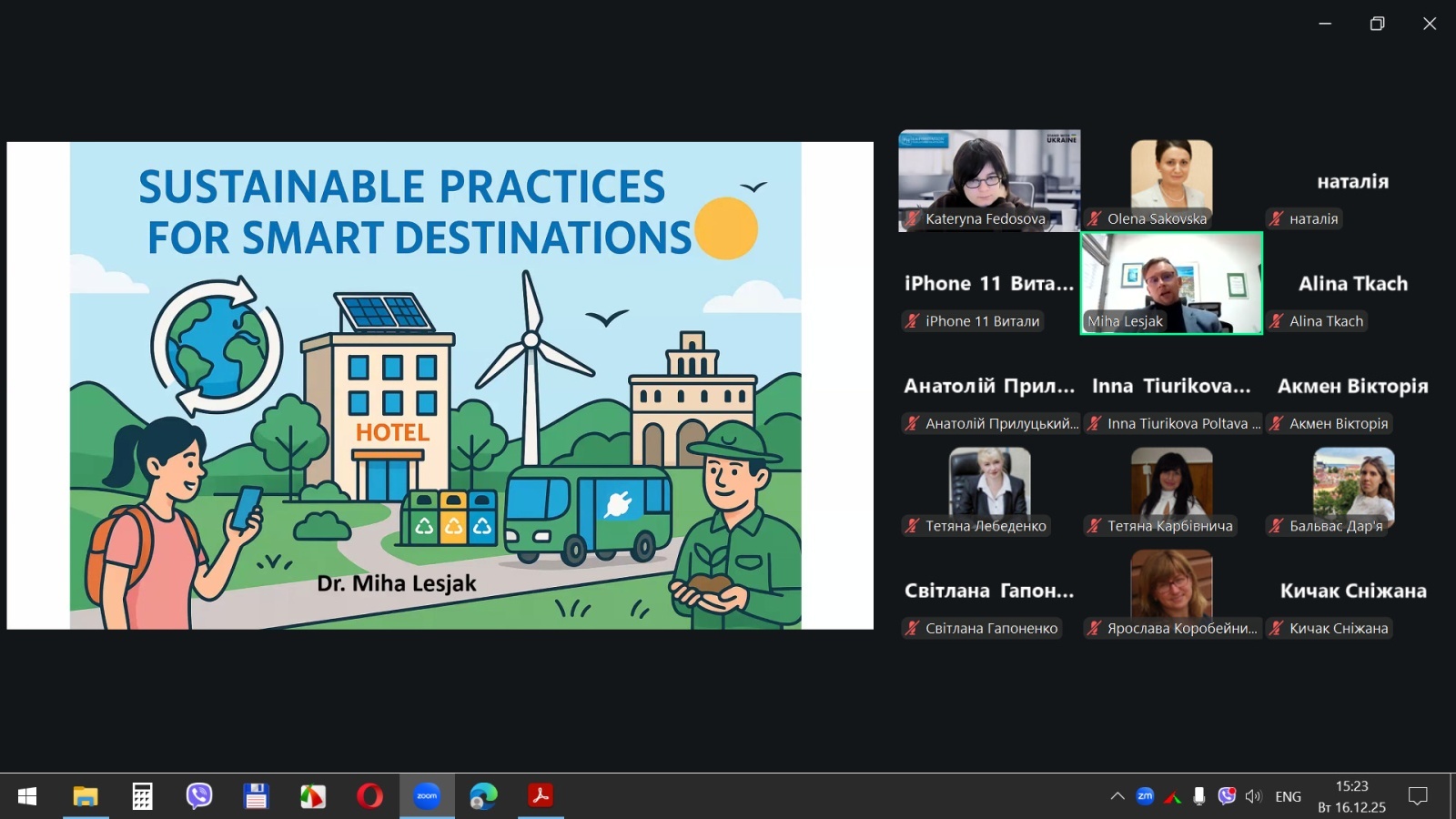Show hidden system tray icons
This screenshot has width=1456, height=819.
click(x=1117, y=796)
